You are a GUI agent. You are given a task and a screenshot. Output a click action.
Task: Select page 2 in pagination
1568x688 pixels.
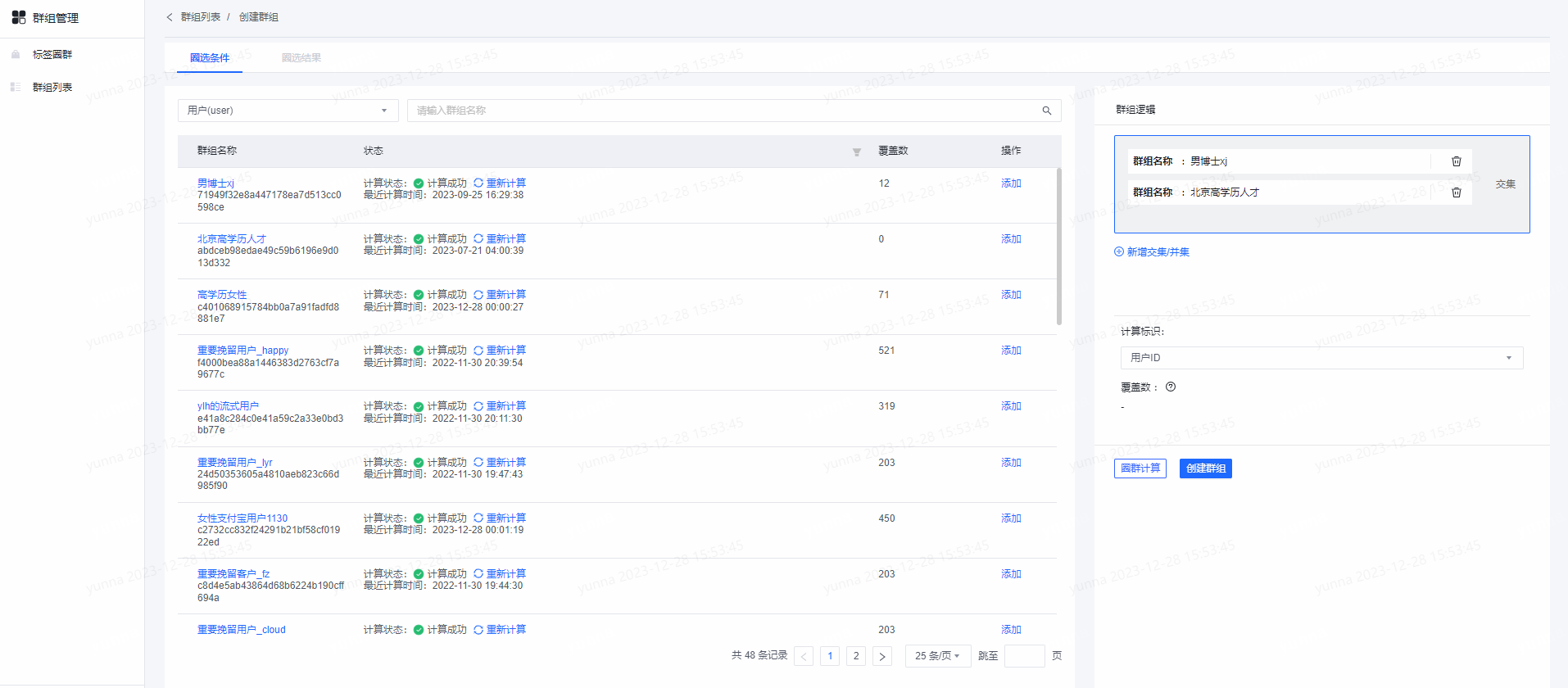coord(856,656)
